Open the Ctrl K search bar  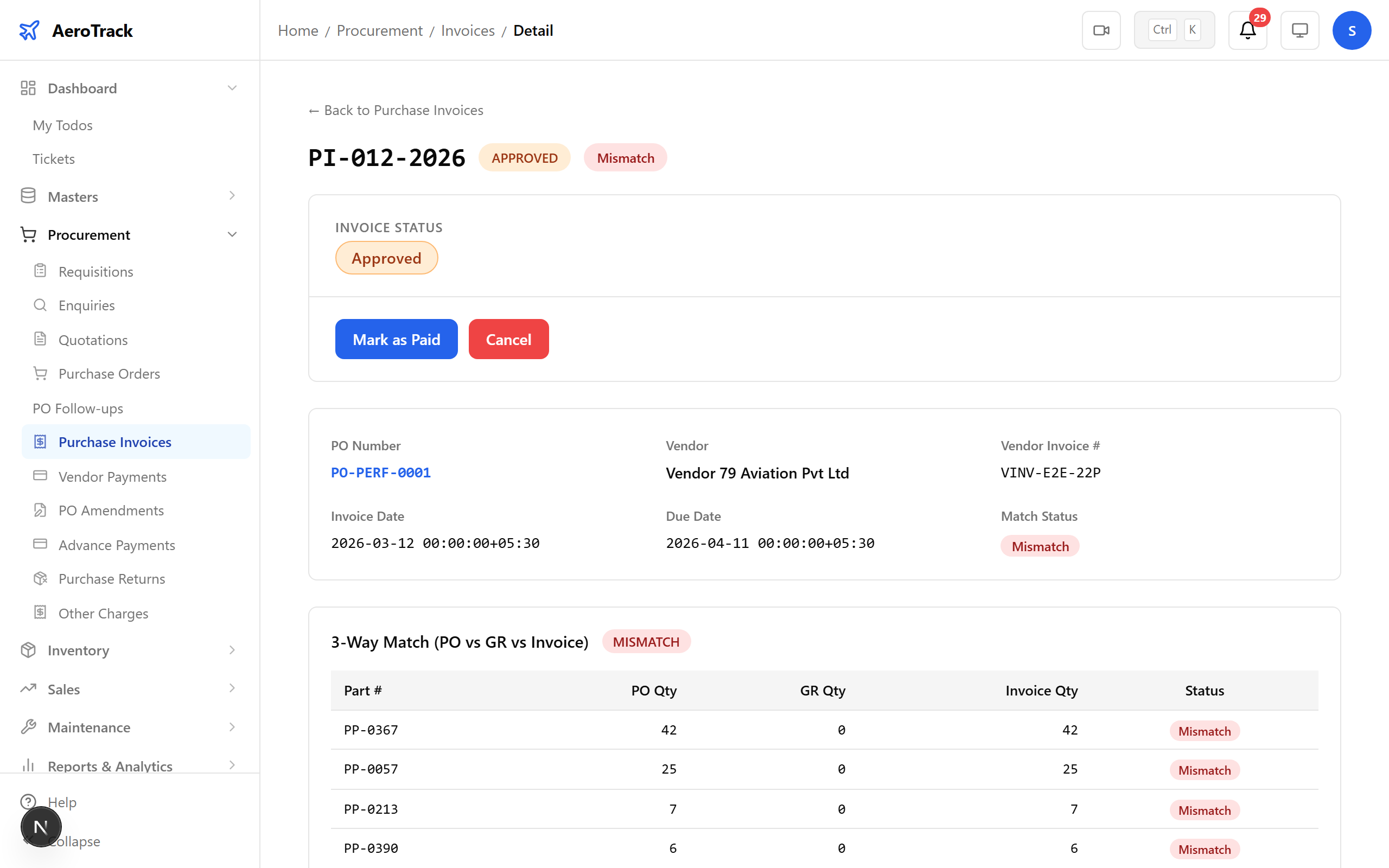coord(1174,29)
